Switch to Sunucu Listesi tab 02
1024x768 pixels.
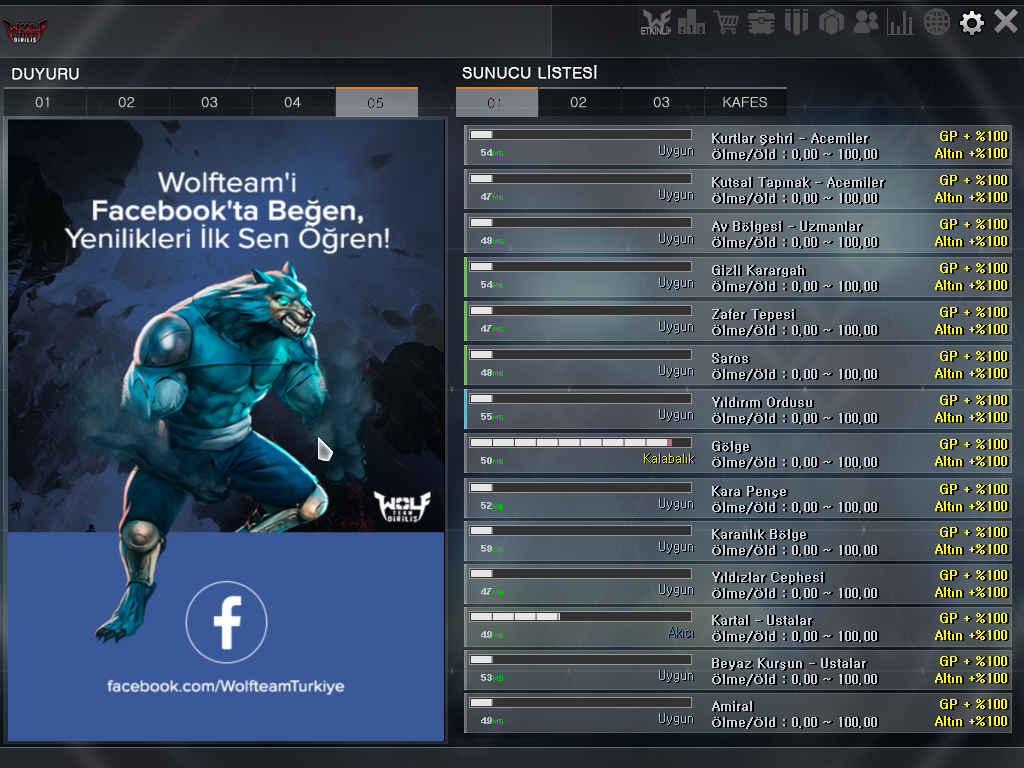click(x=579, y=103)
